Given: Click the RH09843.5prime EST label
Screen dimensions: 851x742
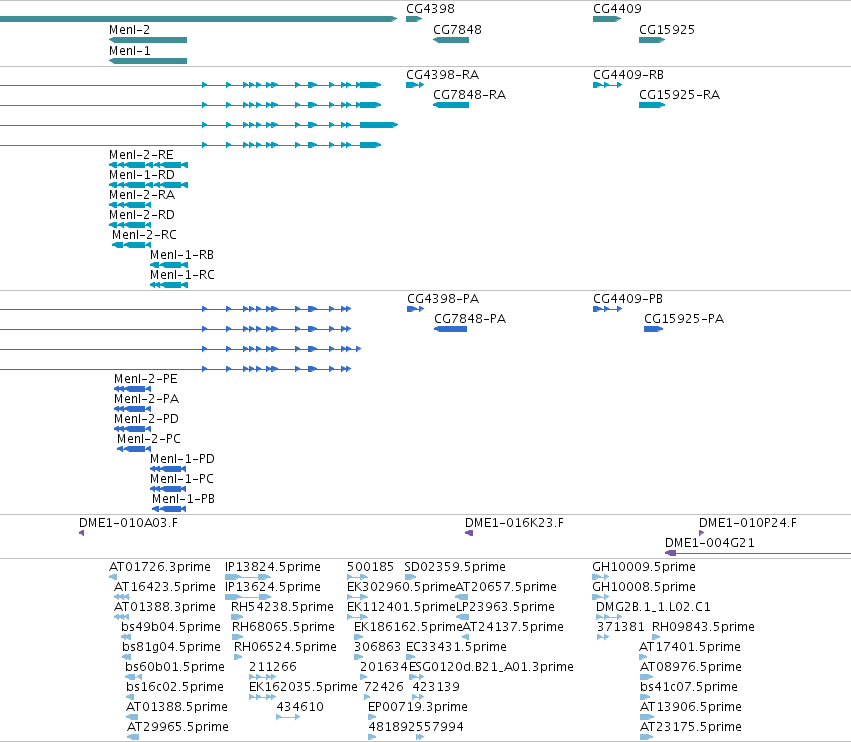Looking at the screenshot, I should (703, 627).
